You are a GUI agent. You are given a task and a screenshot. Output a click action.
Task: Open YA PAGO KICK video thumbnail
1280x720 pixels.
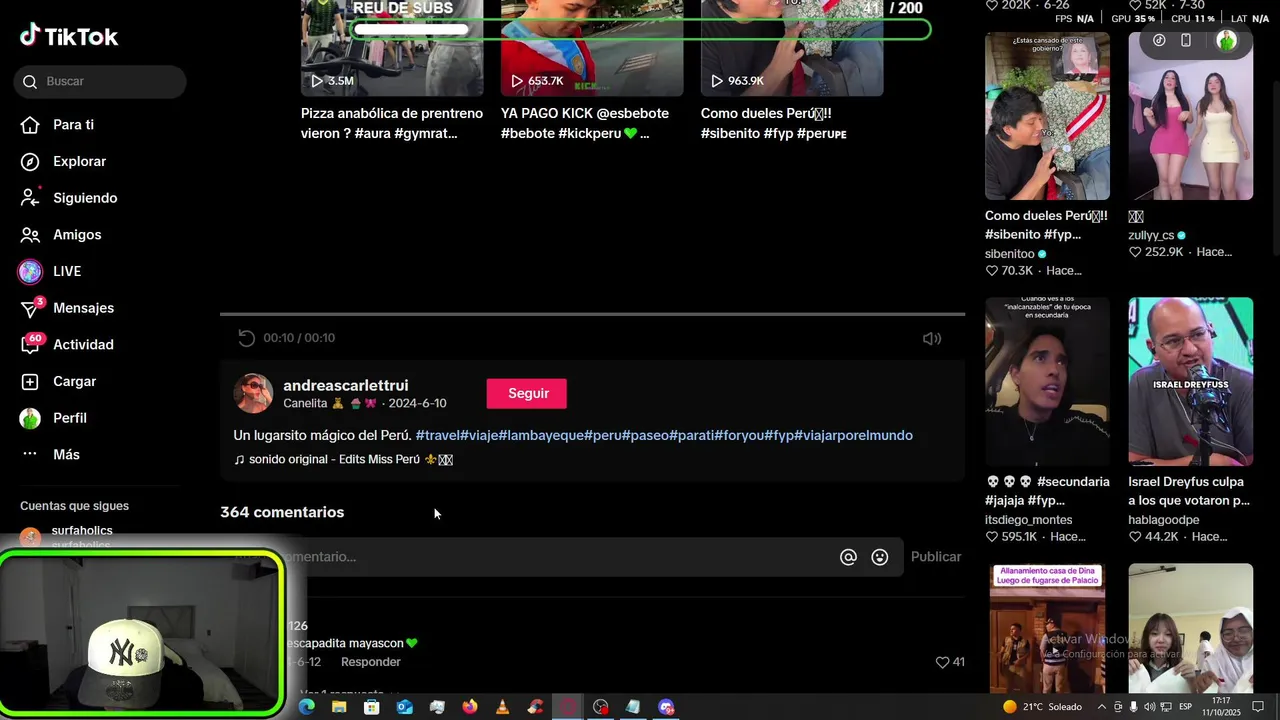tap(592, 48)
